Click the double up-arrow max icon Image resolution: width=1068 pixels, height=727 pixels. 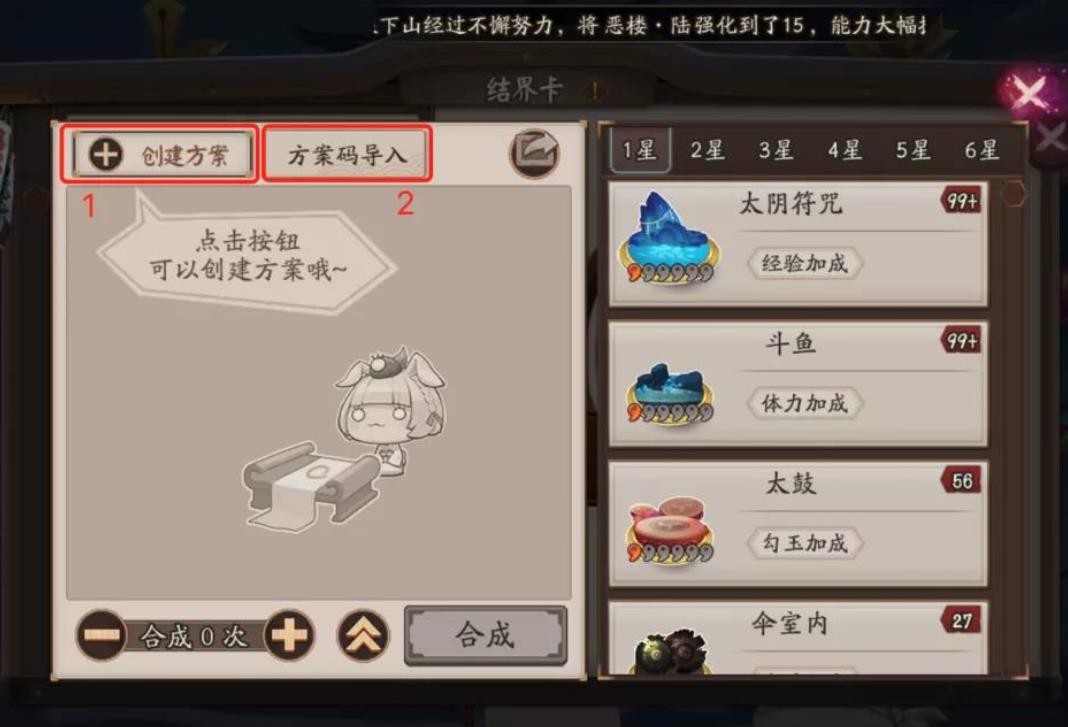364,635
